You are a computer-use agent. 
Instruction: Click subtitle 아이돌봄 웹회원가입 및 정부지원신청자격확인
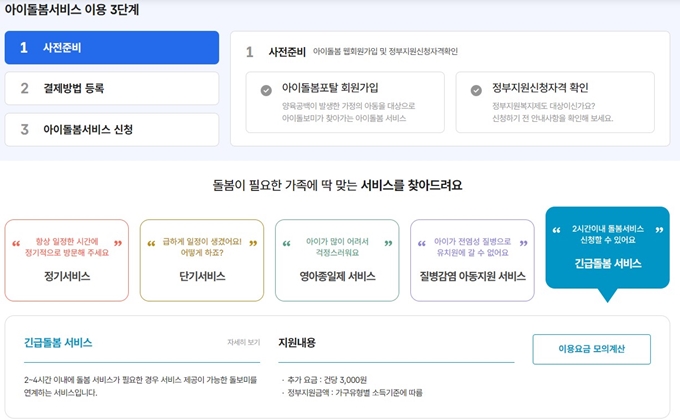point(385,51)
